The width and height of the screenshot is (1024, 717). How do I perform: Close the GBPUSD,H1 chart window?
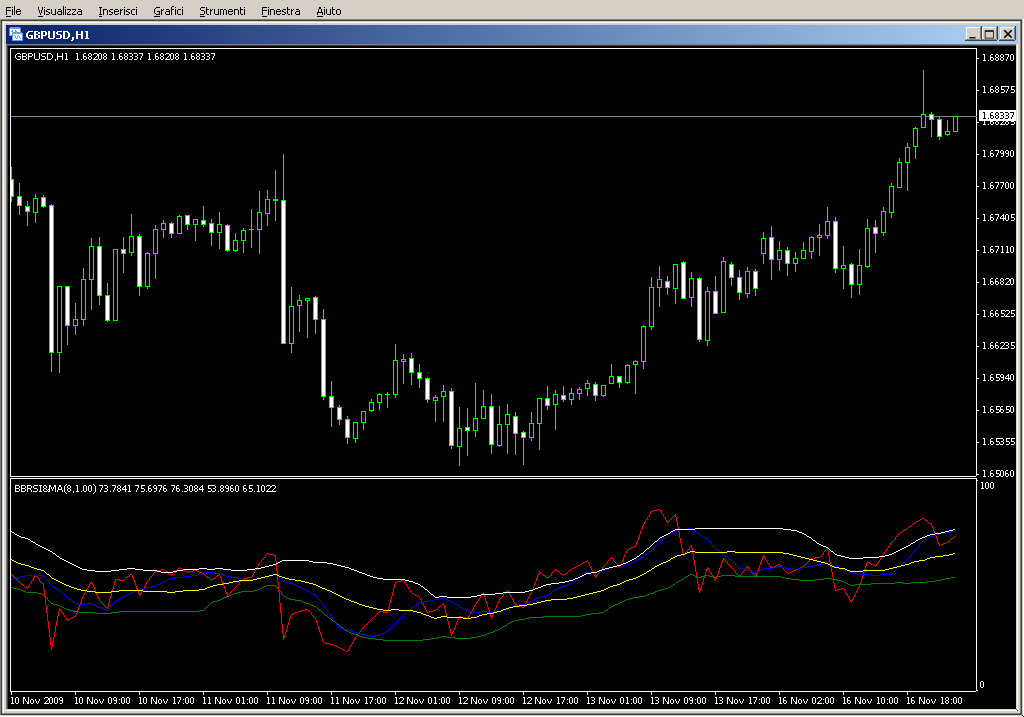tap(1008, 34)
